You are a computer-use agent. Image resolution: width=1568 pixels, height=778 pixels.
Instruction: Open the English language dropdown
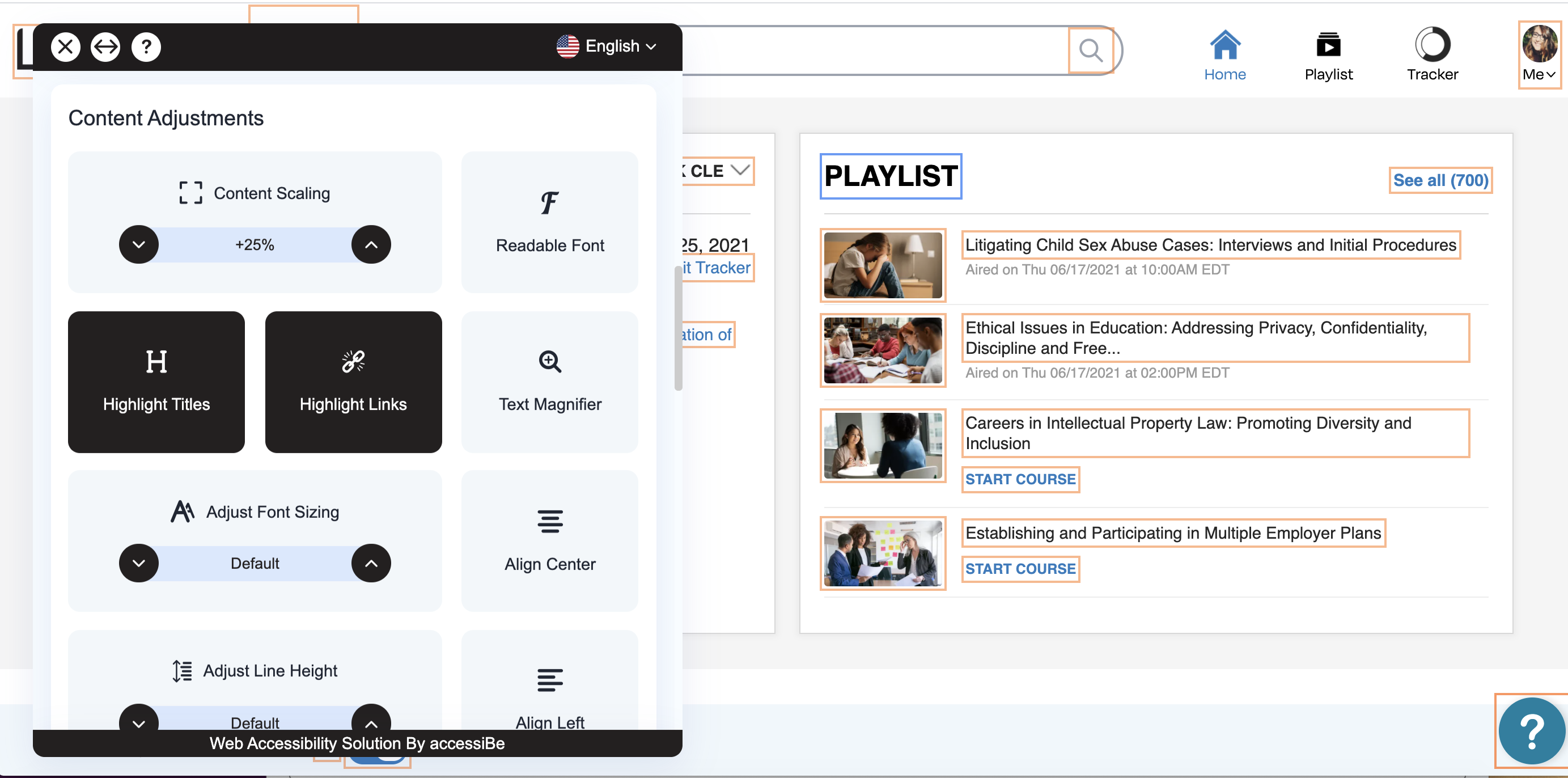click(606, 46)
